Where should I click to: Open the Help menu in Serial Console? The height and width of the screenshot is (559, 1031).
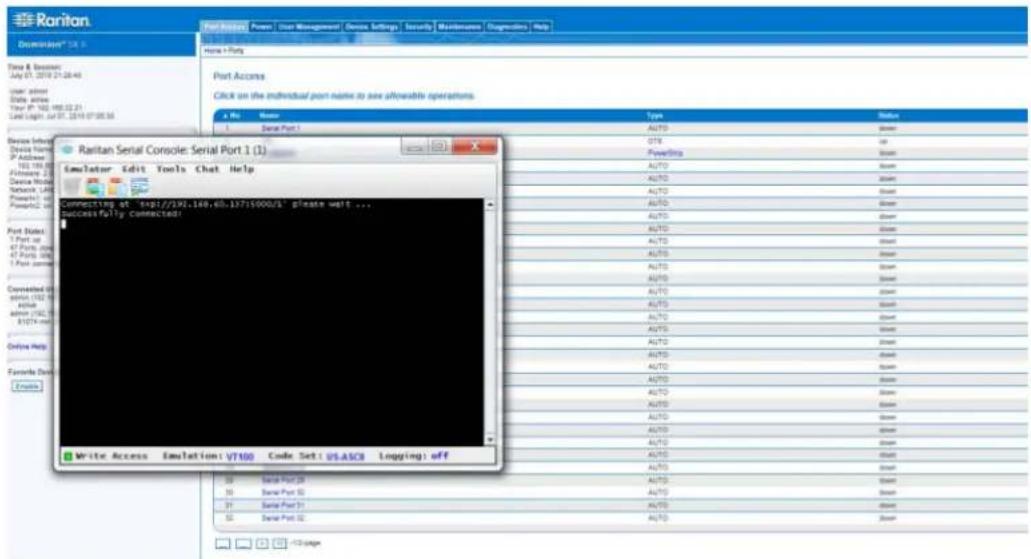241,169
